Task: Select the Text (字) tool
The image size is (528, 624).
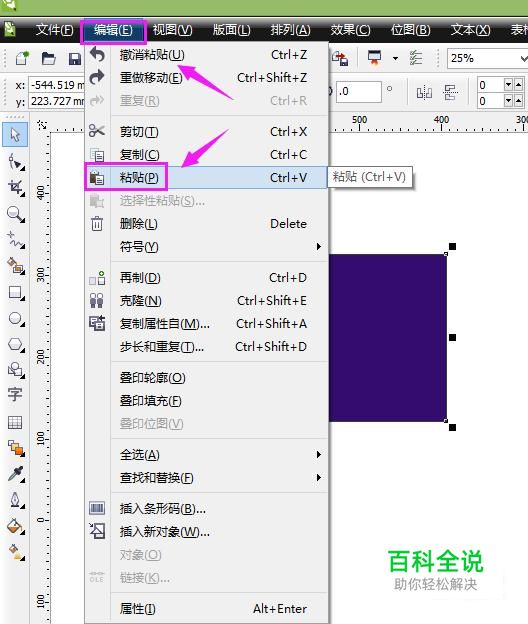Action: point(15,394)
